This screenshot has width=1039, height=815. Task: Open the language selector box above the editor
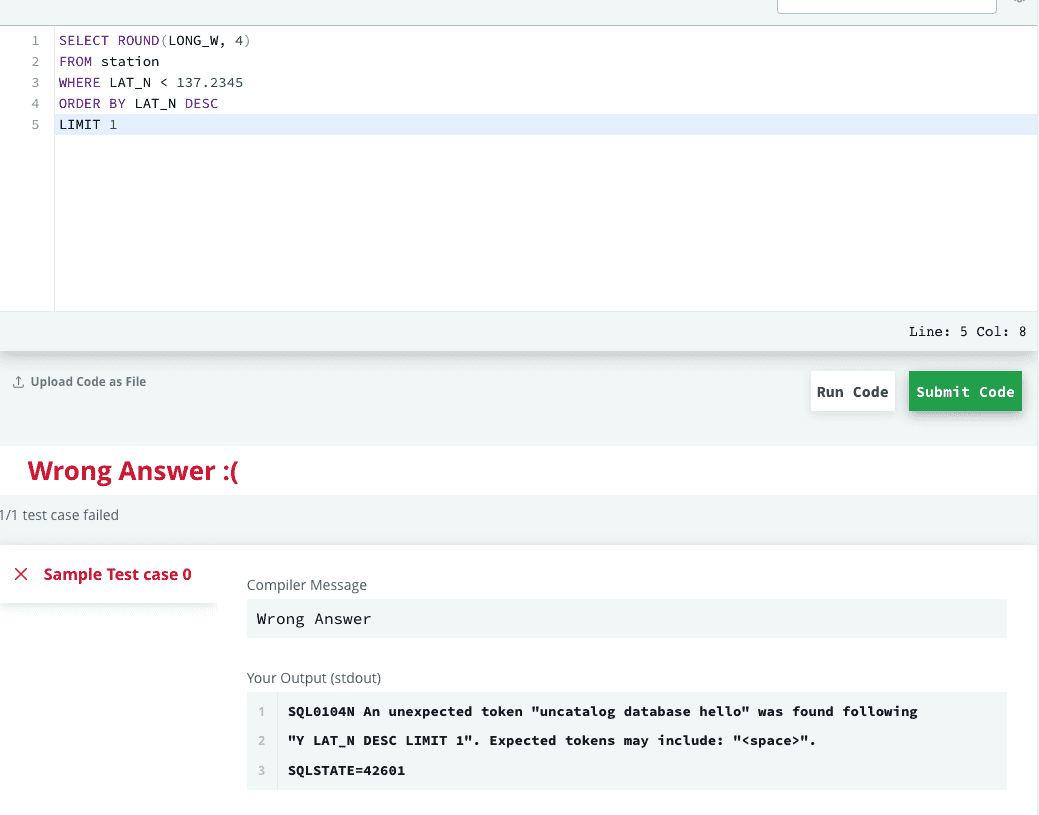(x=886, y=5)
